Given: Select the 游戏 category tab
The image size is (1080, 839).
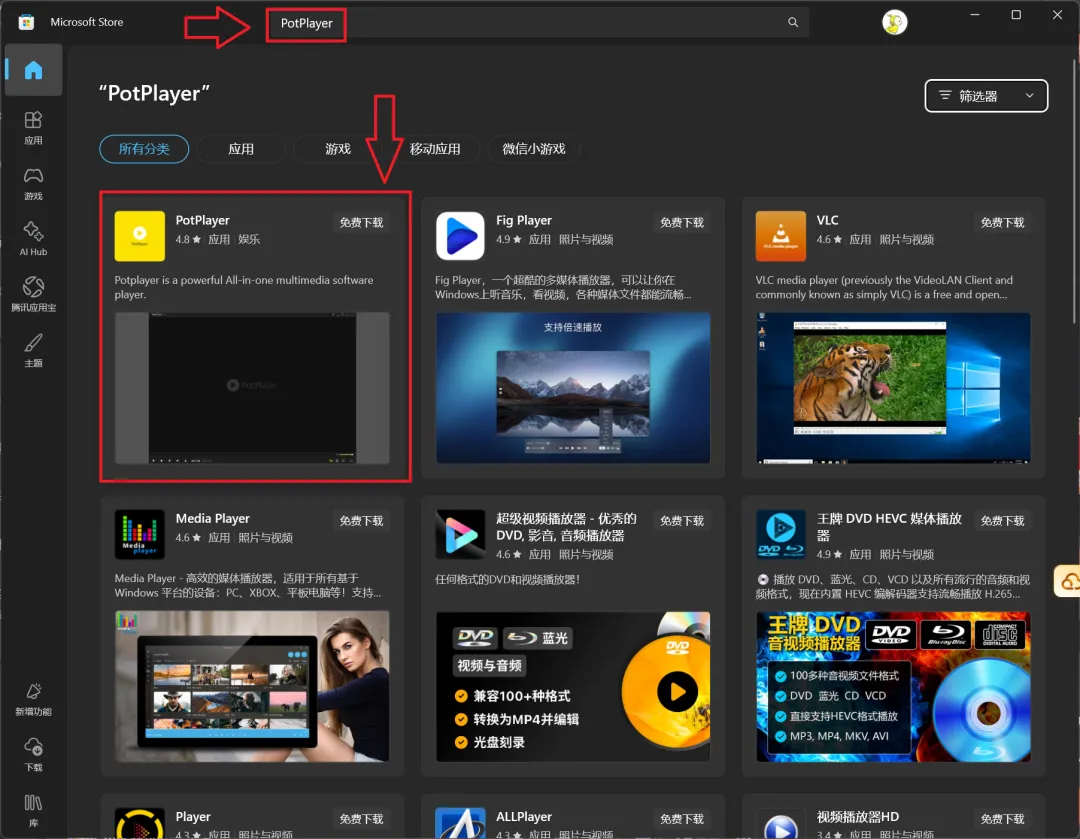Looking at the screenshot, I should pos(338,149).
